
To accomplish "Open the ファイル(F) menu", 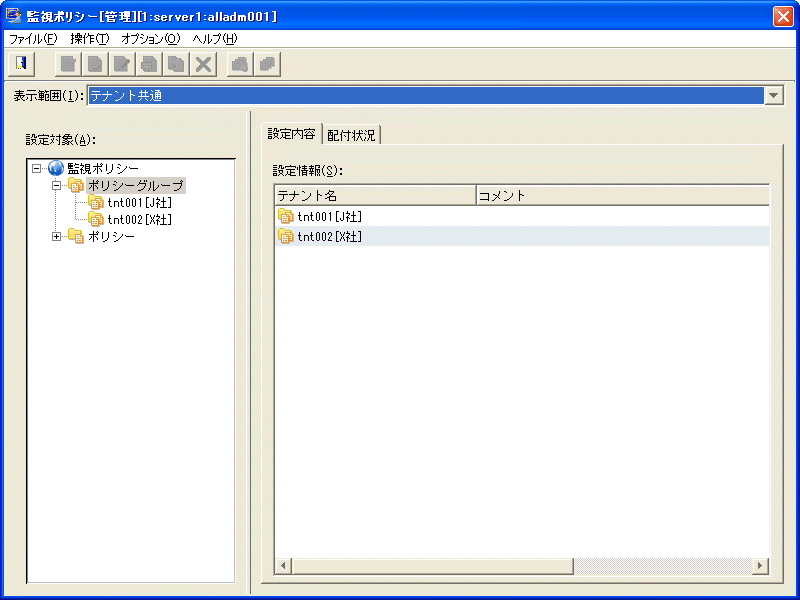I will pos(33,38).
